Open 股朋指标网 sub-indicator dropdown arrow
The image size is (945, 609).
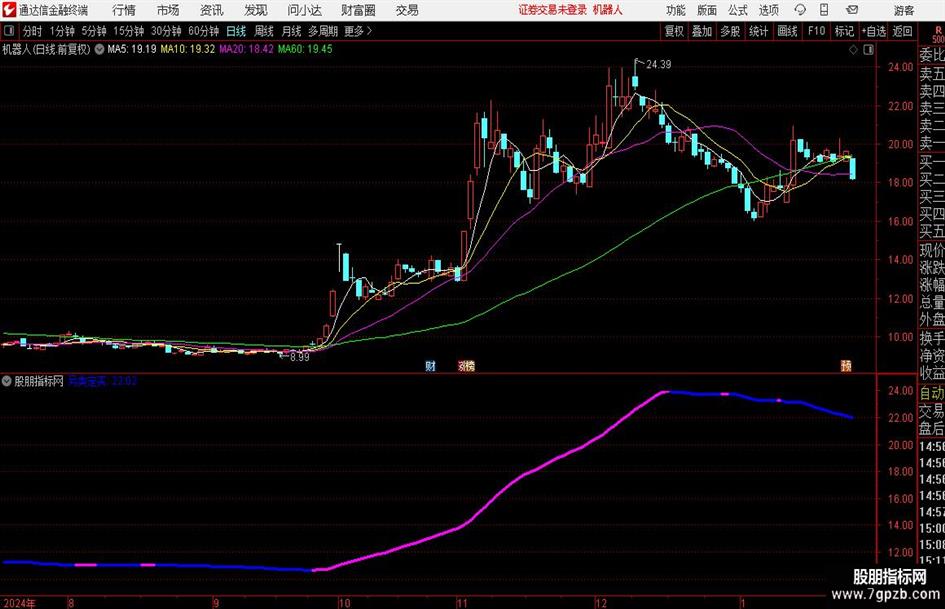7,381
